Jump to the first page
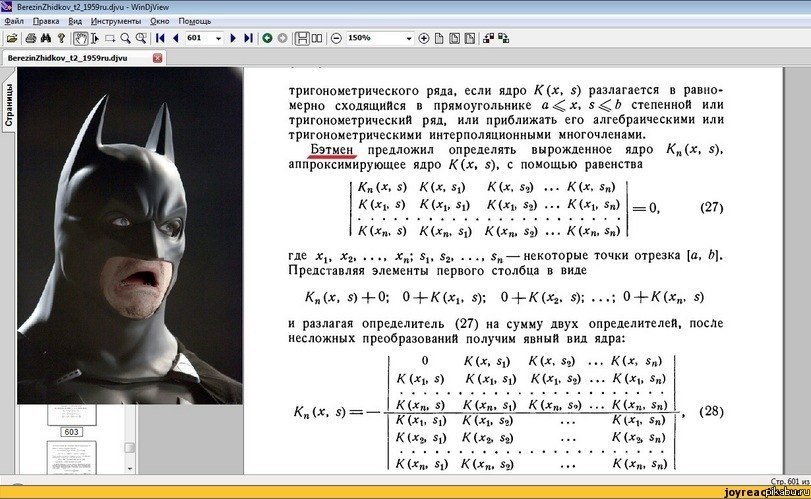This screenshot has width=811, height=499. tap(160, 38)
